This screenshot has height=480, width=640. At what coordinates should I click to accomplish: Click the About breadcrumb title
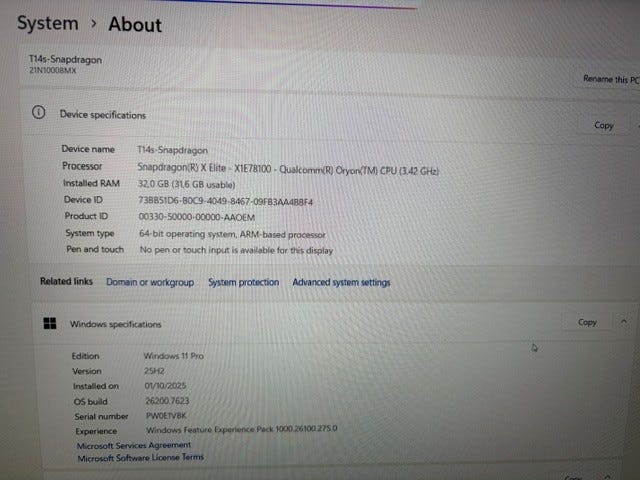135,24
